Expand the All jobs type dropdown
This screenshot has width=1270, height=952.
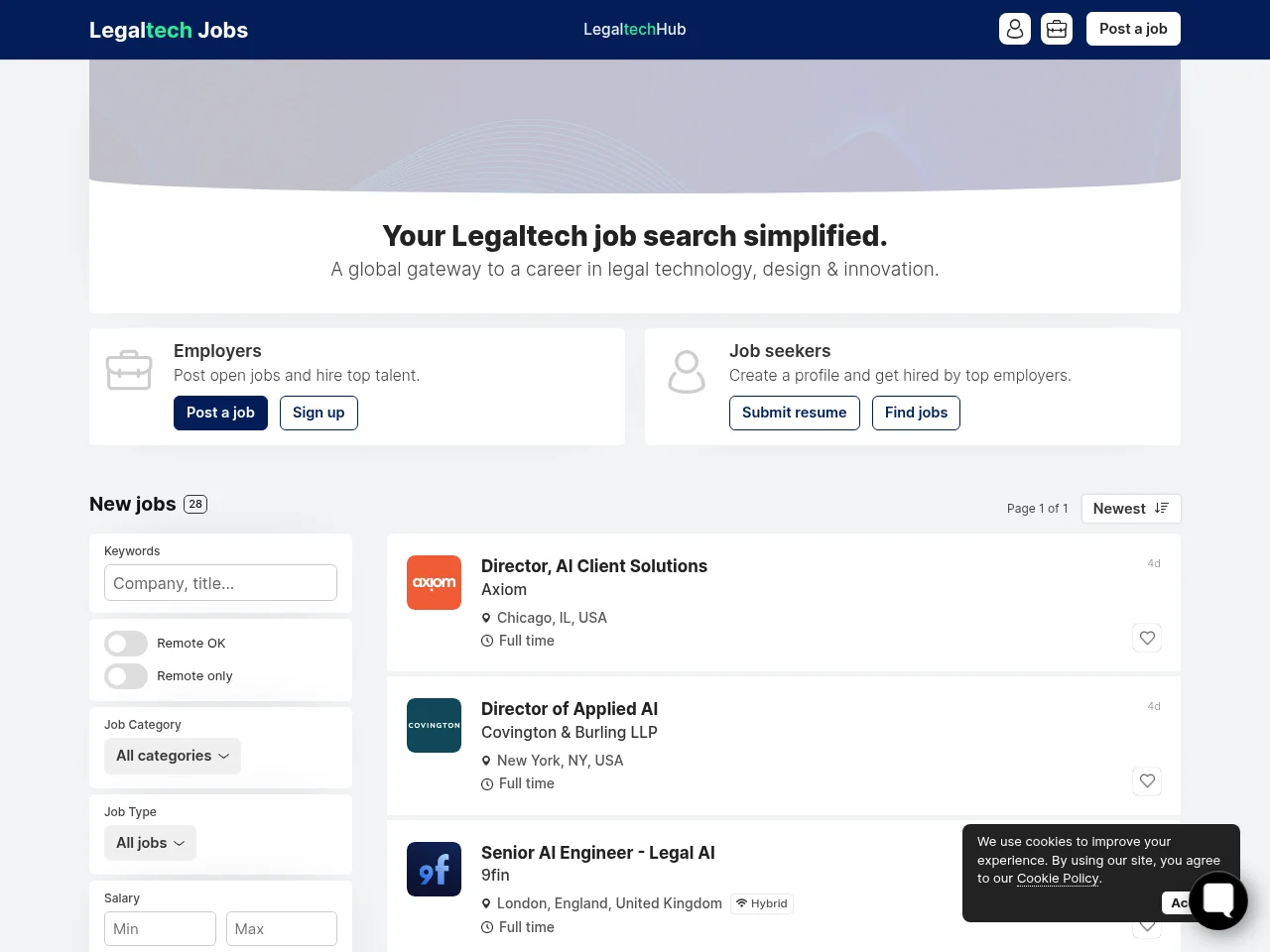pyautogui.click(x=150, y=843)
